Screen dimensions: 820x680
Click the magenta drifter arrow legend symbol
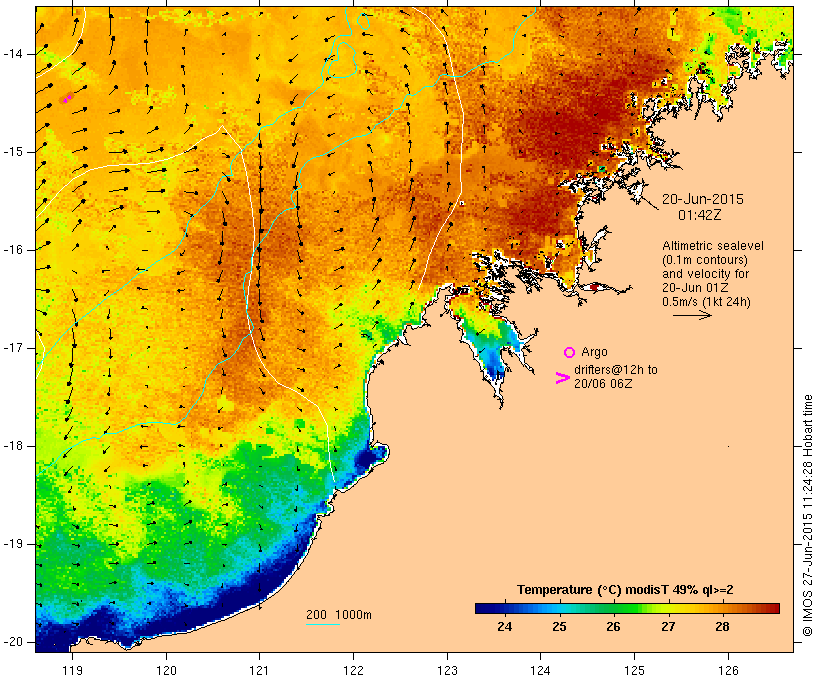point(562,378)
